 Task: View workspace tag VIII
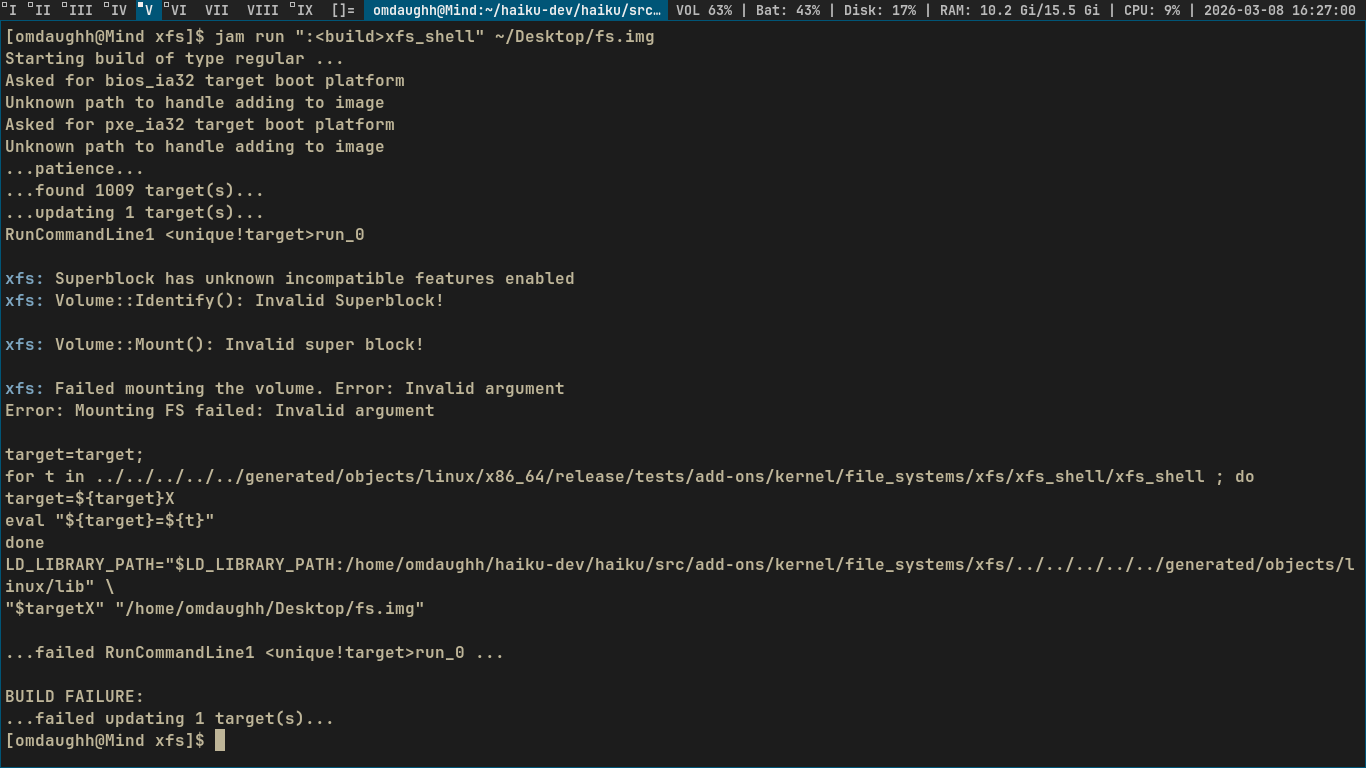pos(262,10)
